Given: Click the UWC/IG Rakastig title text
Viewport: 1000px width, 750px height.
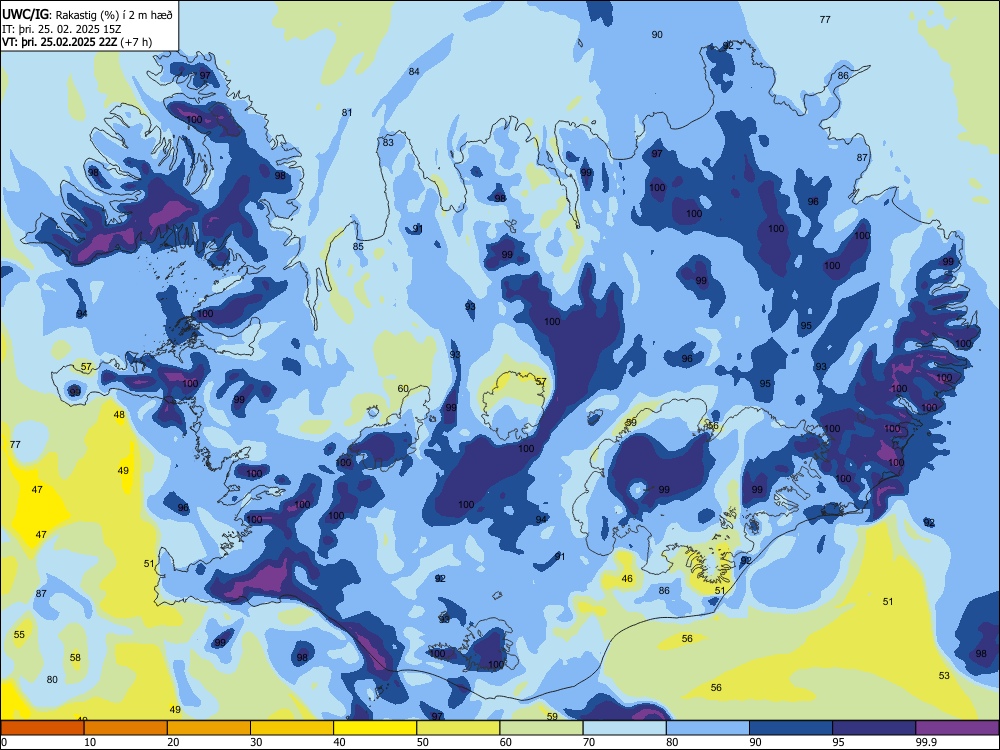Looking at the screenshot, I should (87, 15).
